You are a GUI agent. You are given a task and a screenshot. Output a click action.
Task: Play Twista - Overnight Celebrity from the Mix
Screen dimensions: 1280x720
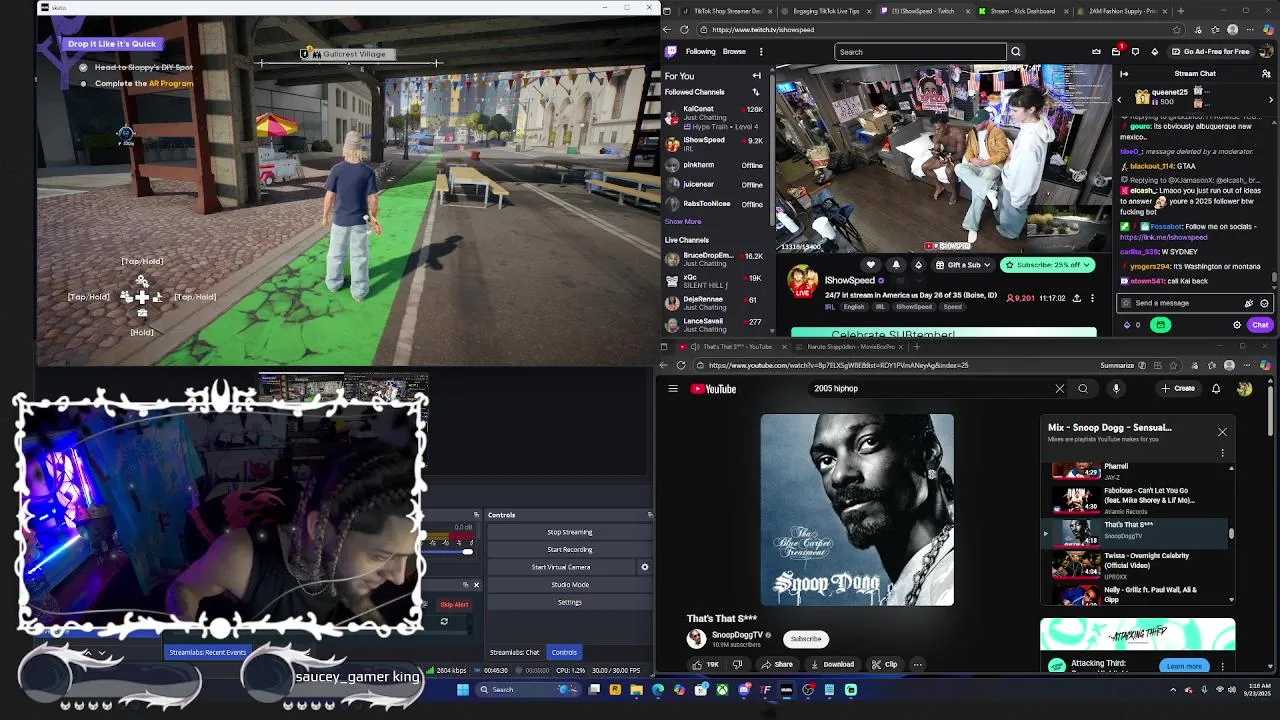click(x=1139, y=566)
